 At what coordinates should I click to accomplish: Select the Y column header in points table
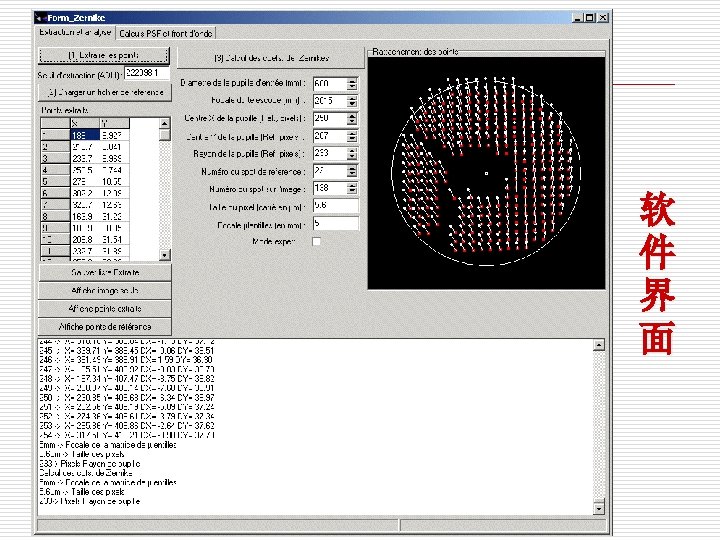114,124
